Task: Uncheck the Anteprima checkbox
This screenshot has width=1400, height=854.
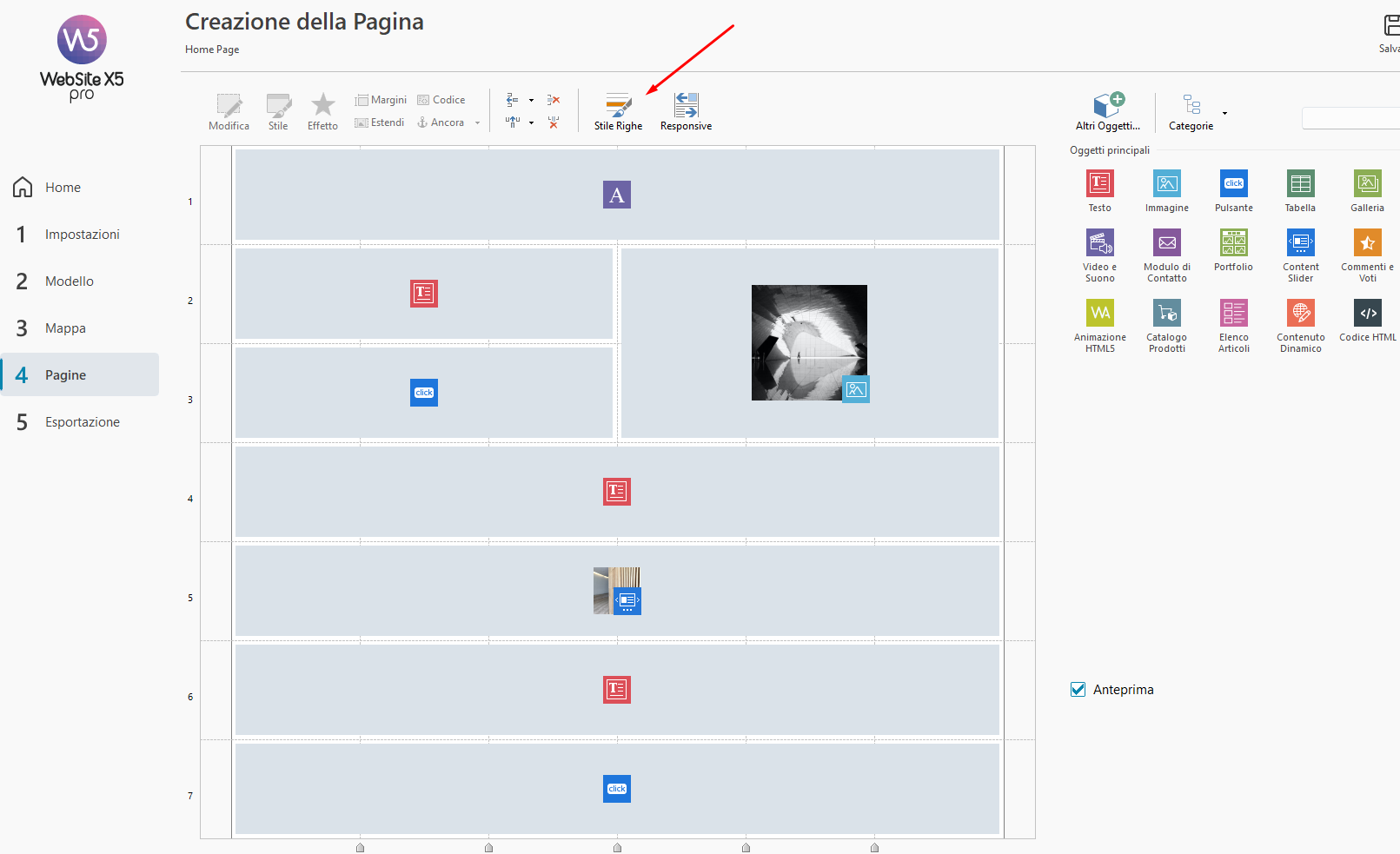Action: [1078, 690]
